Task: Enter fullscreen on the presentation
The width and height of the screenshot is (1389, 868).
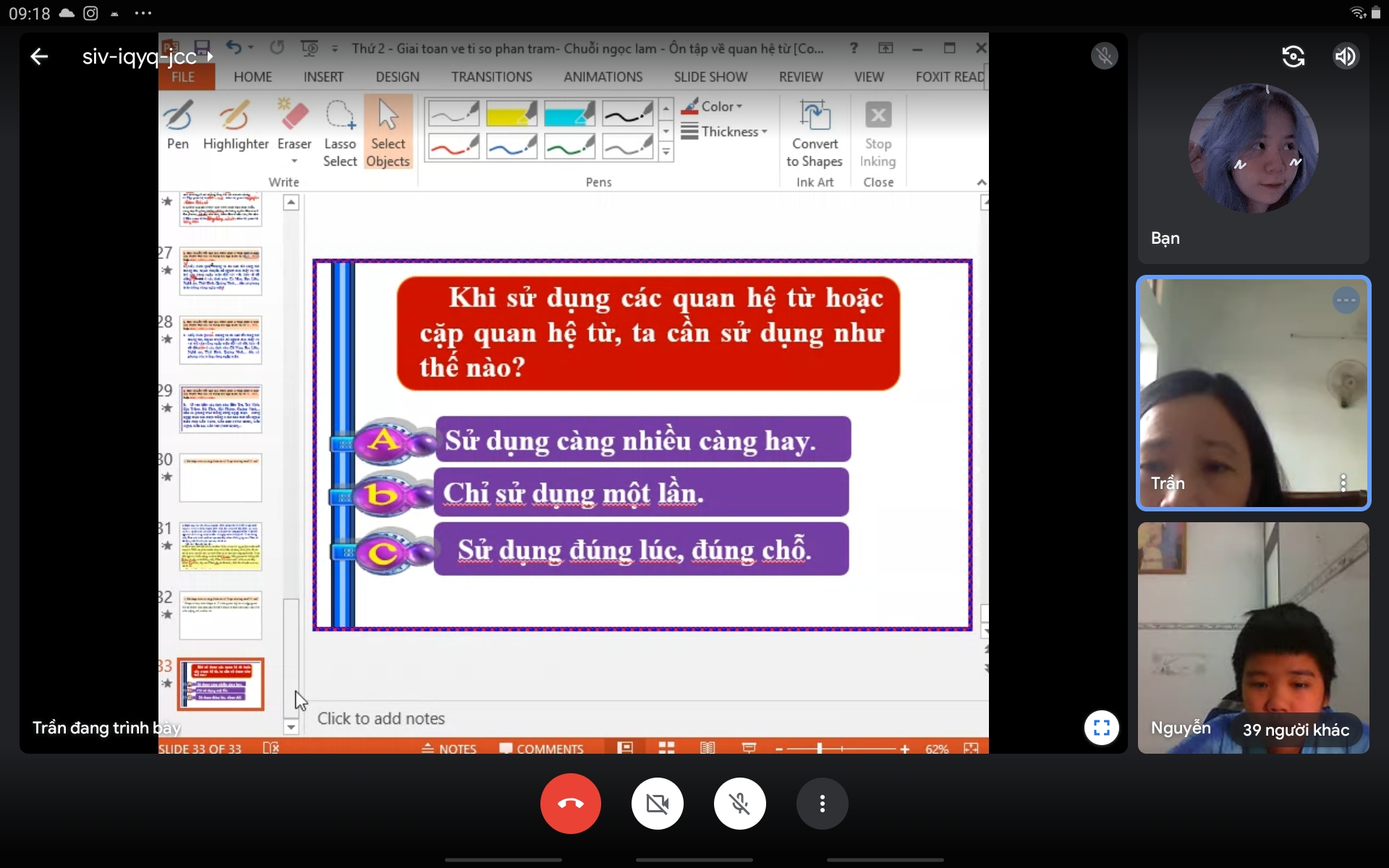Action: [x=1101, y=728]
